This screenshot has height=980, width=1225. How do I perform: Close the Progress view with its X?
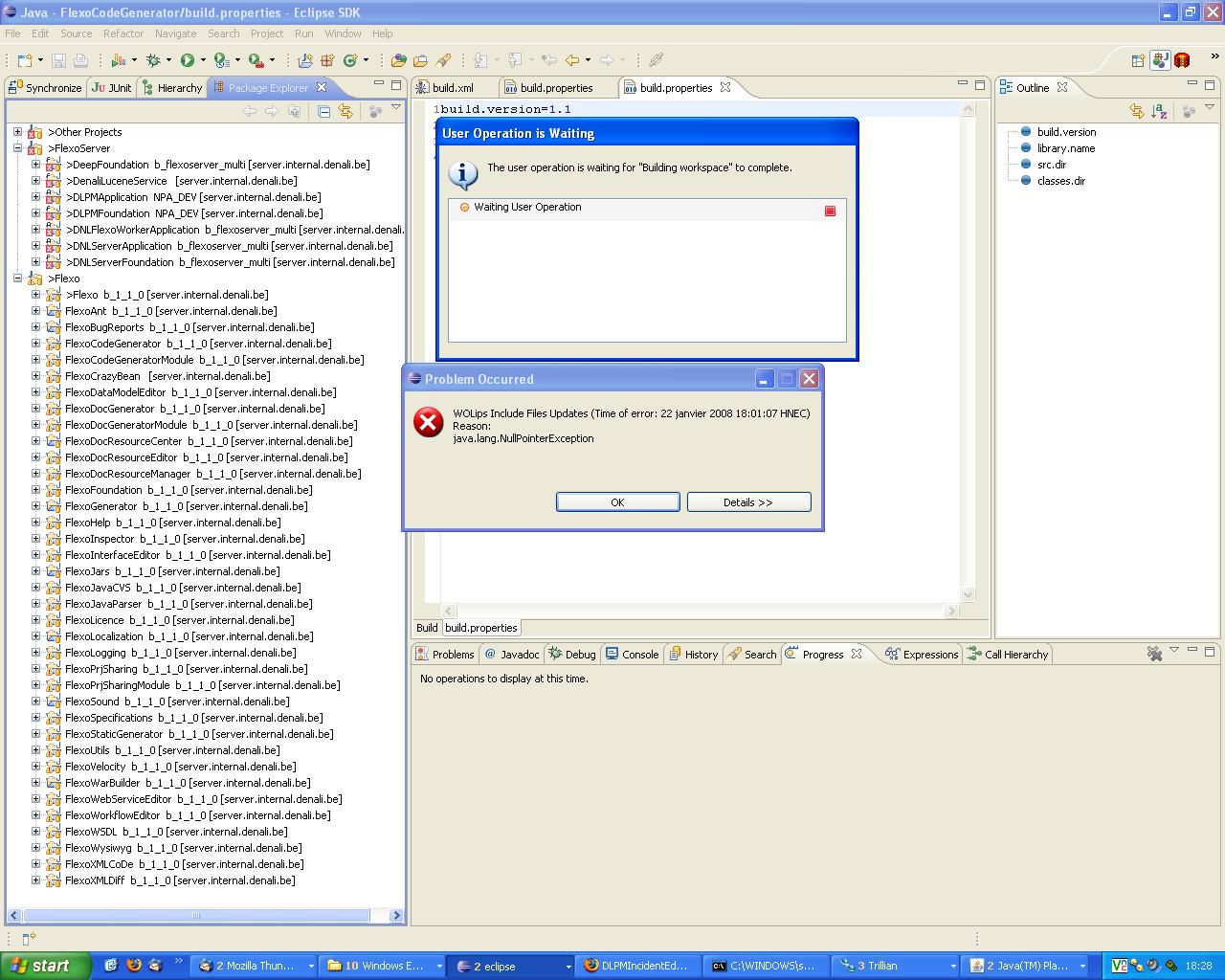pos(857,654)
